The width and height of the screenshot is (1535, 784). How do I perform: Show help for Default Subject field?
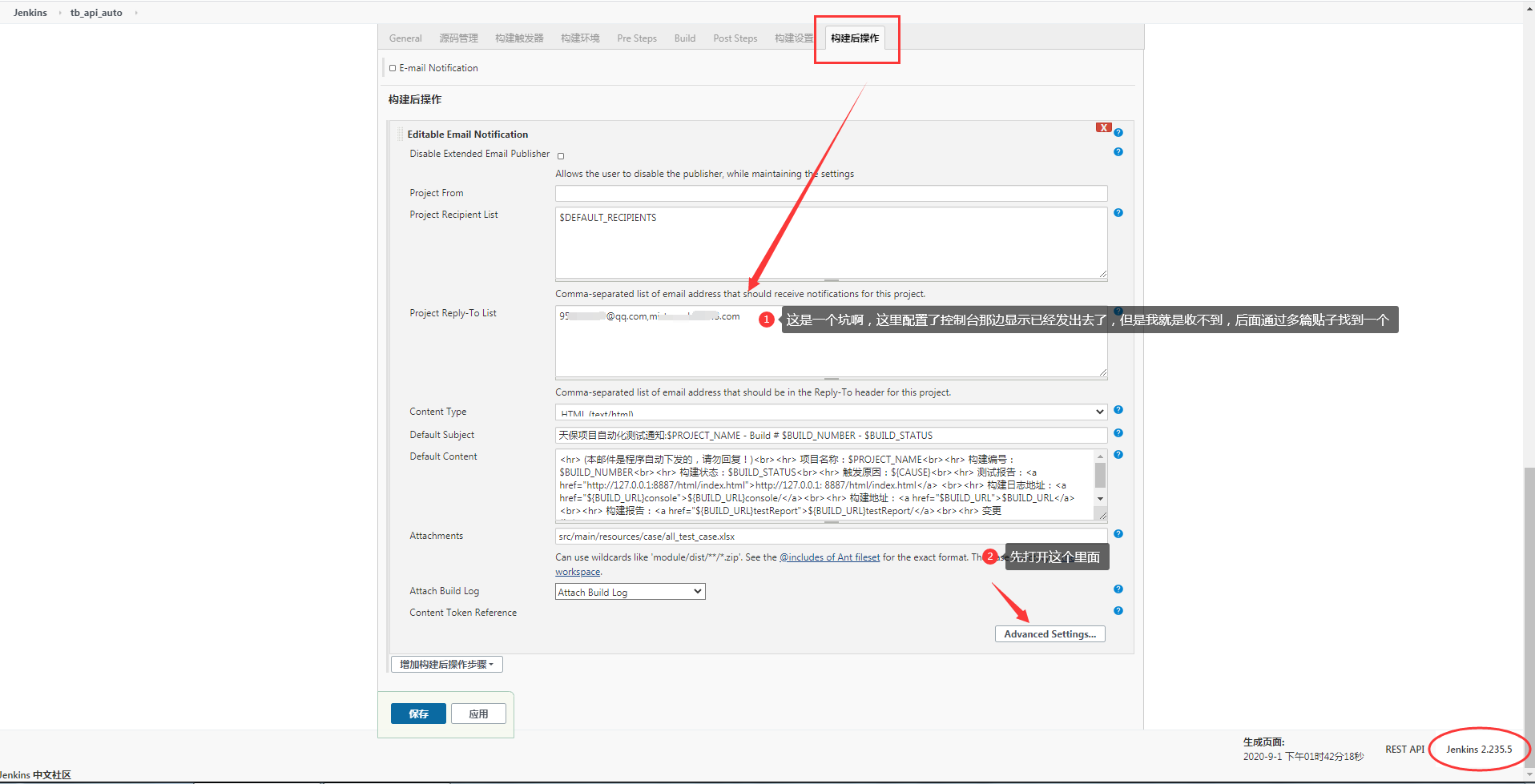click(1118, 433)
